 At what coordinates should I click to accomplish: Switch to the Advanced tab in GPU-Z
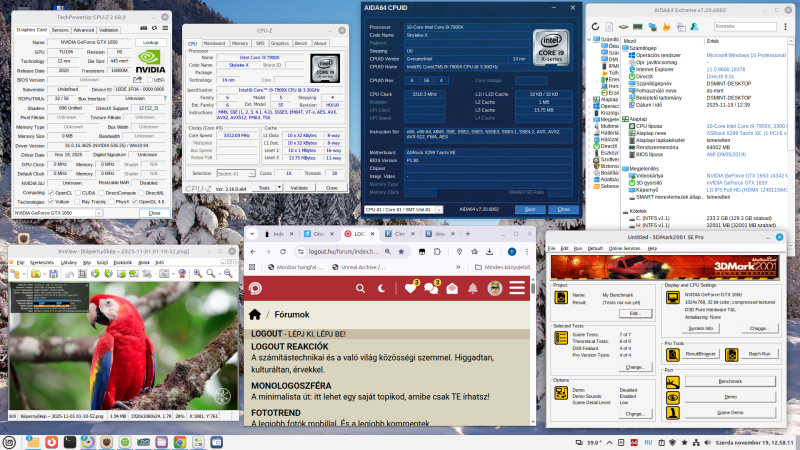83,30
